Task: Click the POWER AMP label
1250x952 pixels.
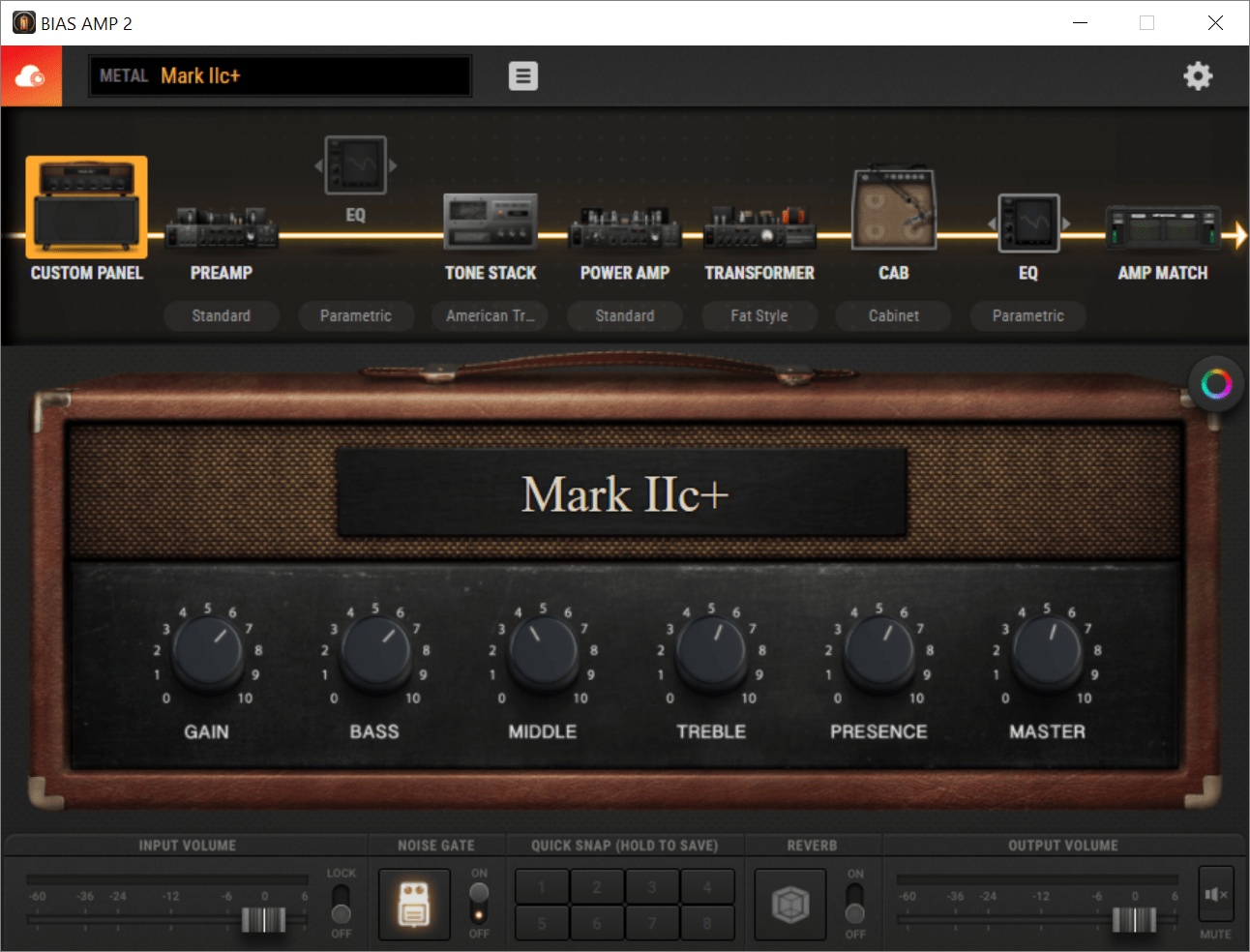Action: pos(625,273)
